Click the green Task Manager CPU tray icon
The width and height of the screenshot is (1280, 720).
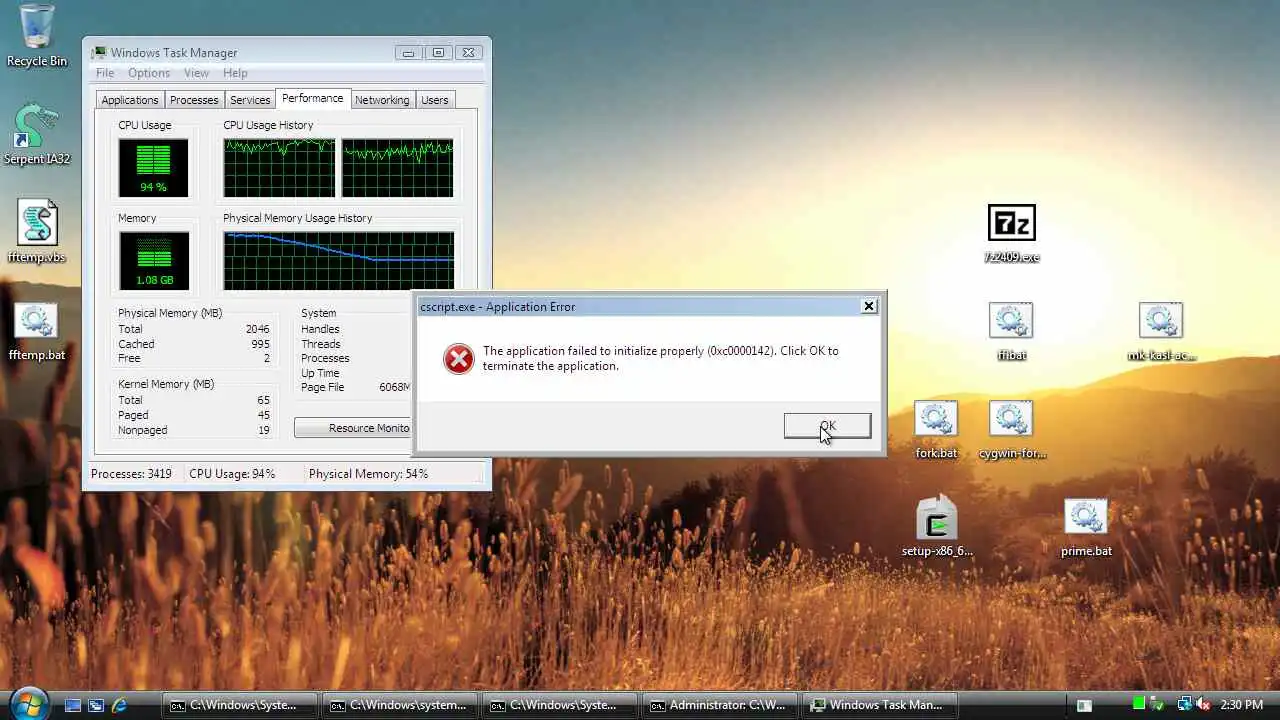click(x=1139, y=705)
